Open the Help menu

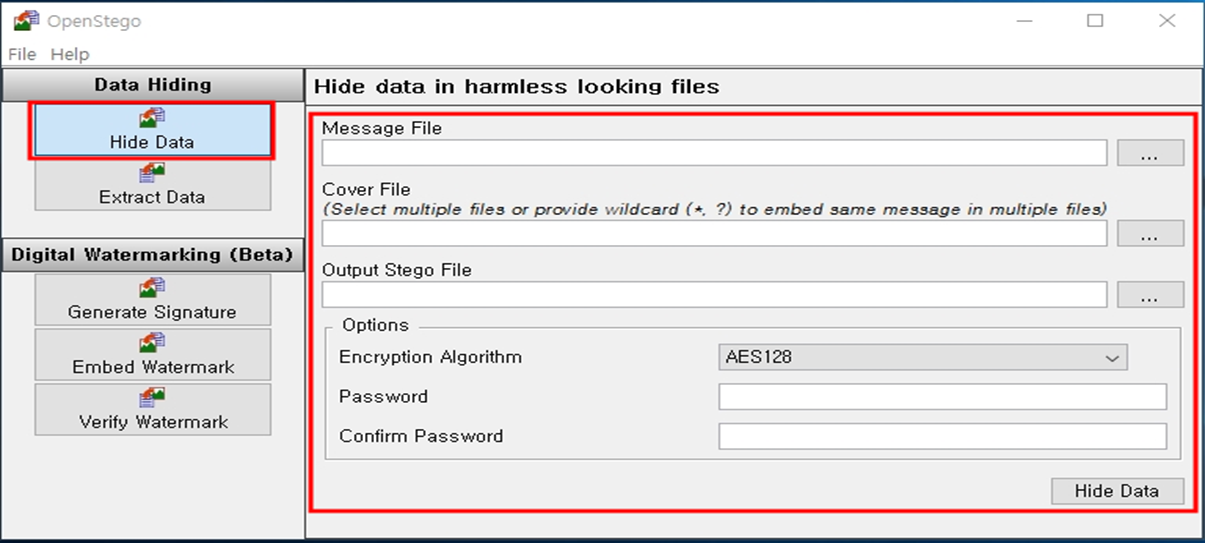pos(70,54)
